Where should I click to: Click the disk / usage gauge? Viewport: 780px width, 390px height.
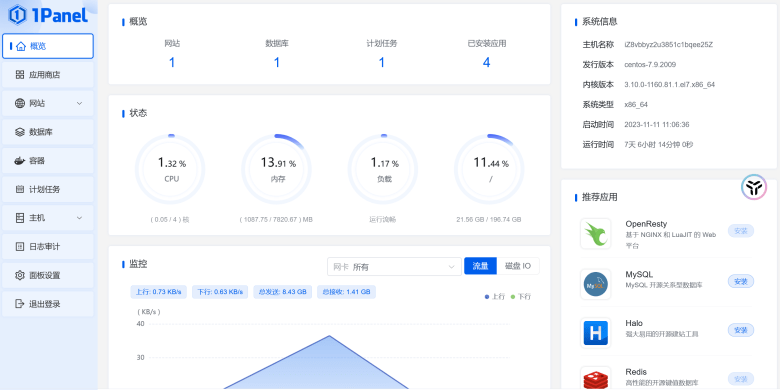(490, 169)
